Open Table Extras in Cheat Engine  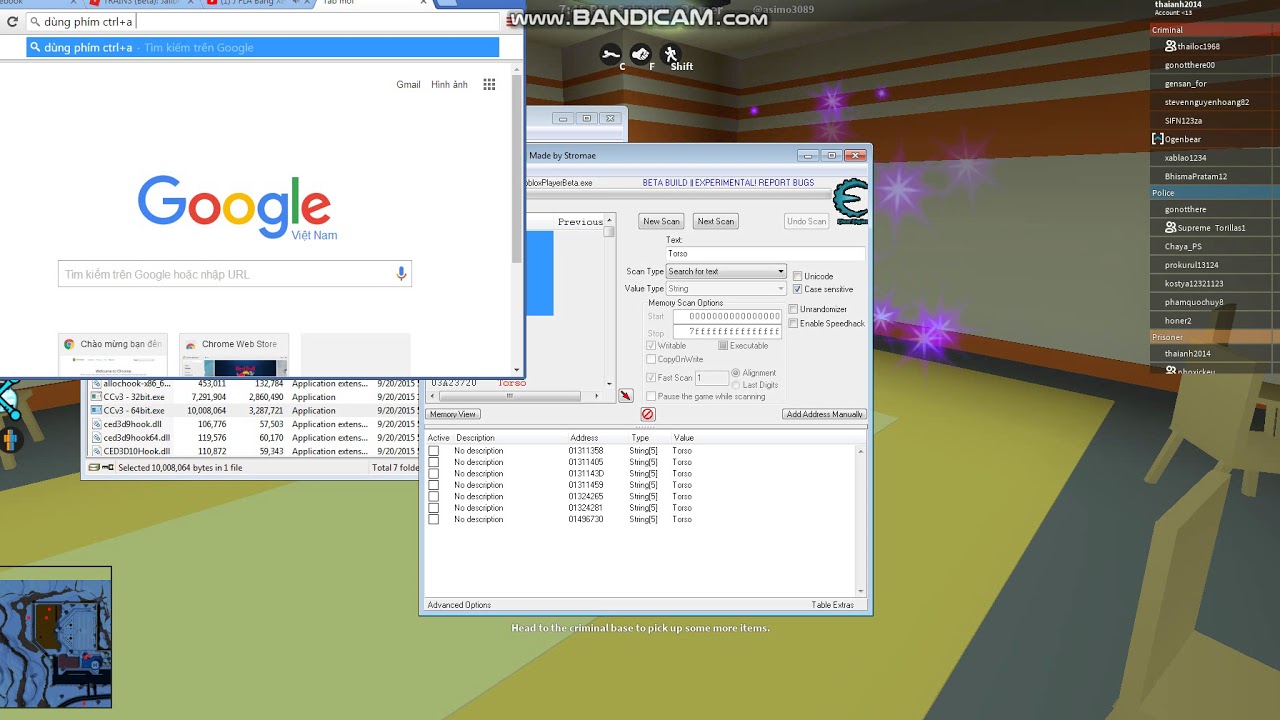click(x=832, y=605)
